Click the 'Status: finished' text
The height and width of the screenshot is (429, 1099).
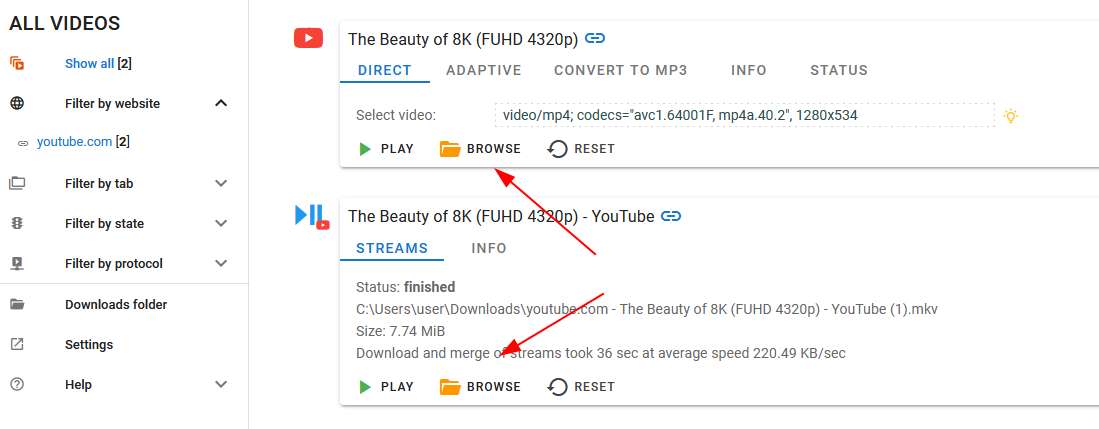(406, 287)
